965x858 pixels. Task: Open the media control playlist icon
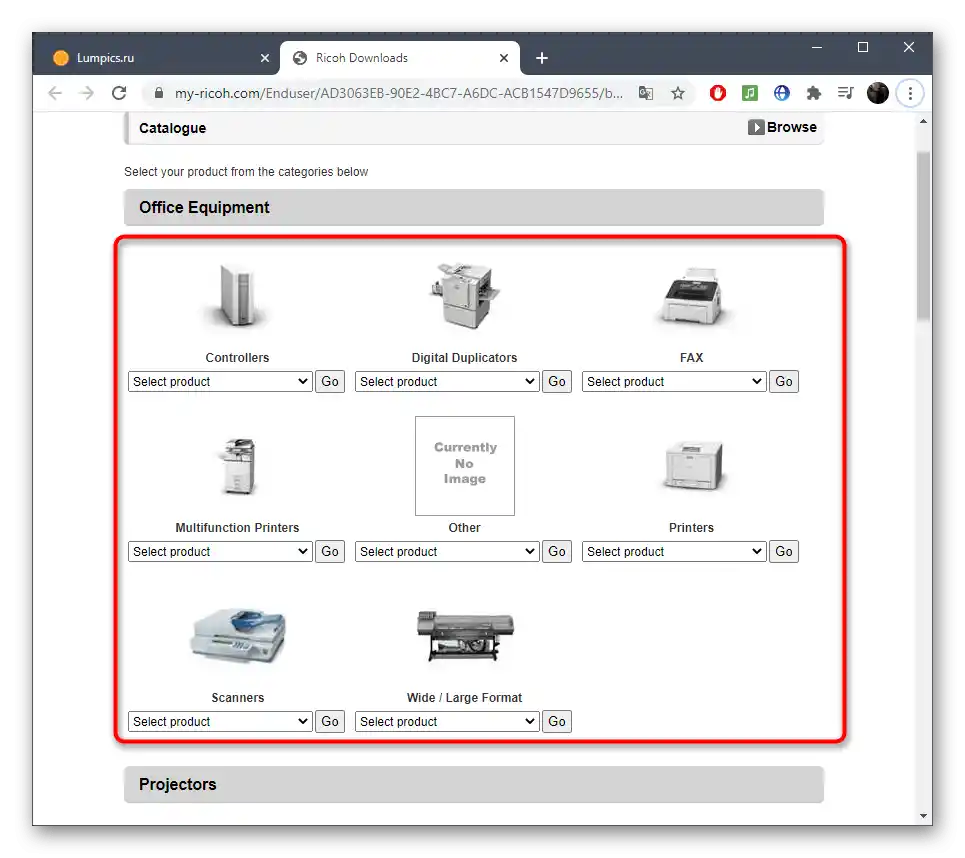pos(846,93)
